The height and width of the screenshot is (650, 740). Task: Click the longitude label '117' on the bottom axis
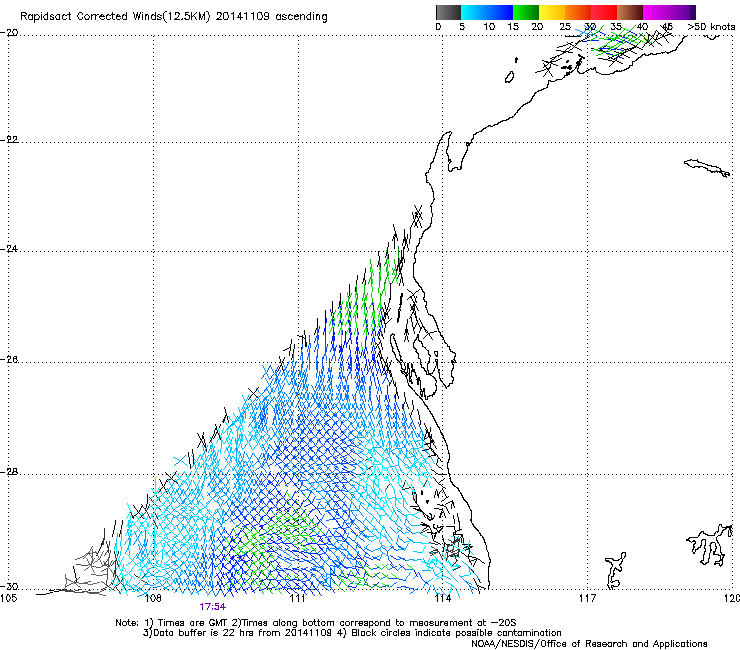pos(588,599)
